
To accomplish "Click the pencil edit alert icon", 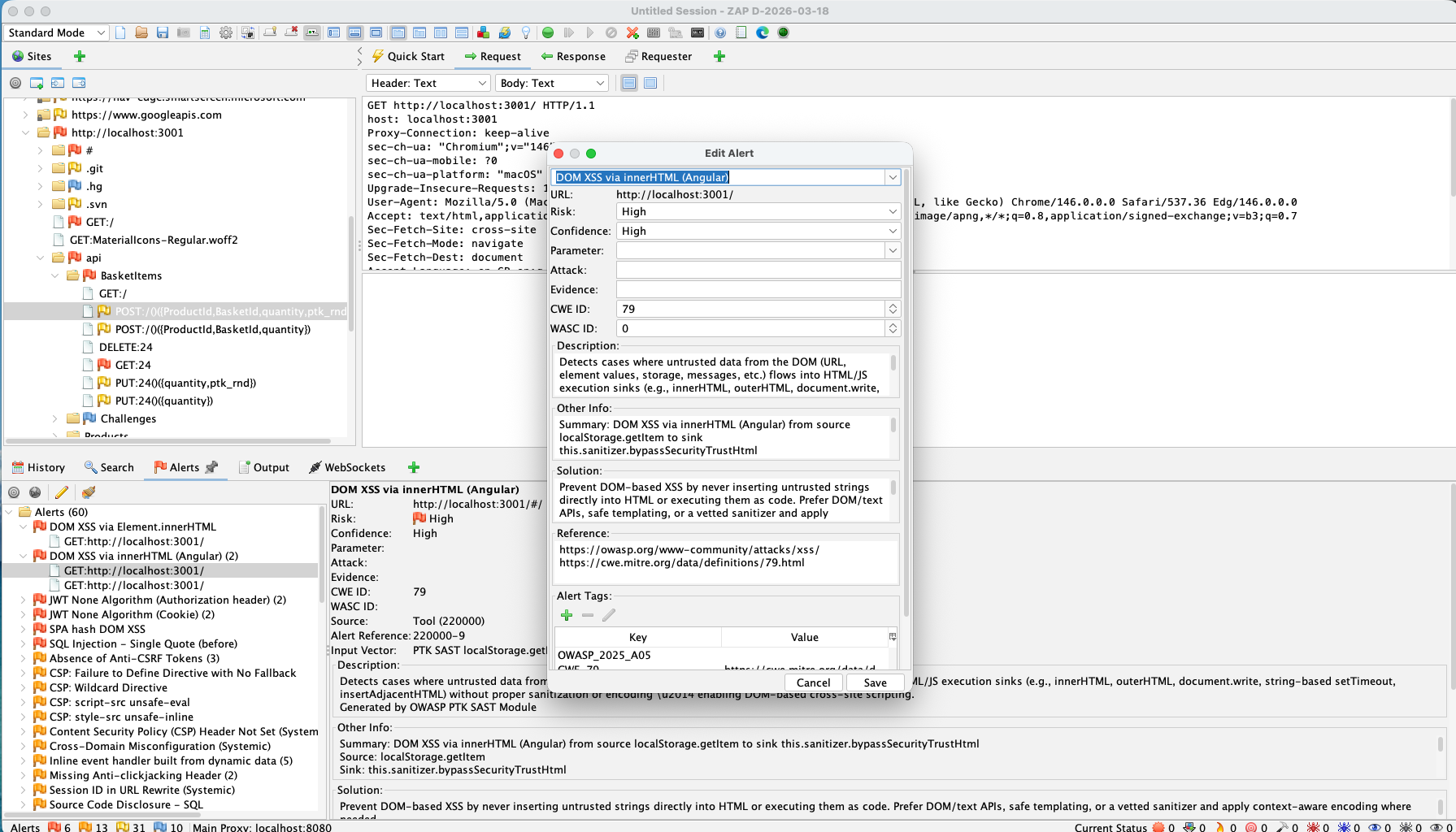I will [62, 492].
